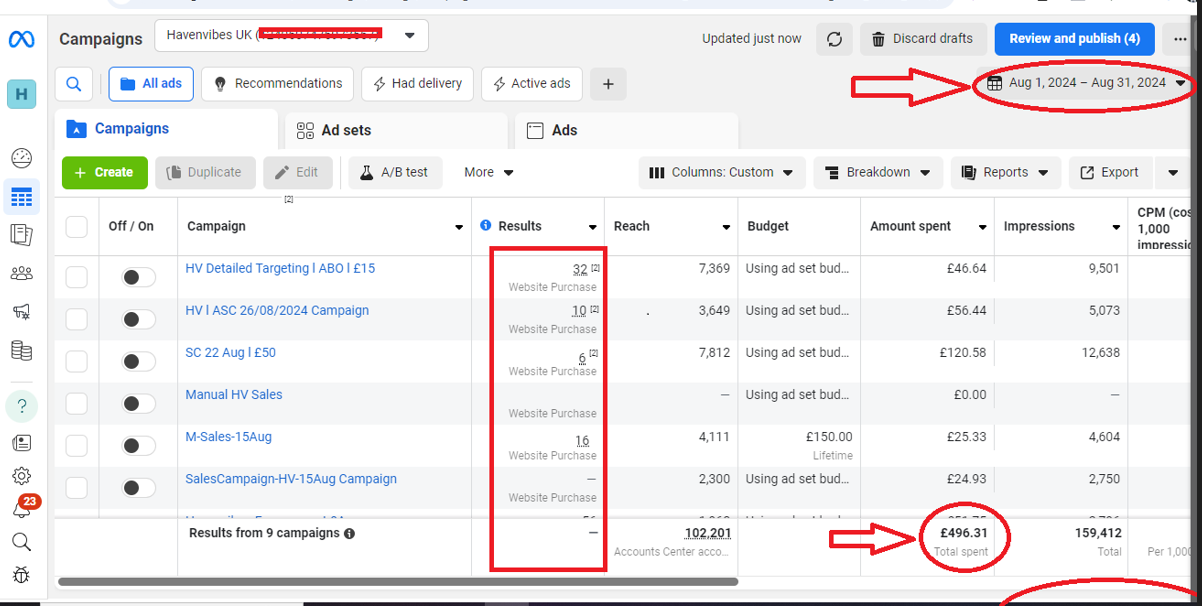
Task: Toggle on HV Detailed Targeting campaign
Action: tap(138, 277)
